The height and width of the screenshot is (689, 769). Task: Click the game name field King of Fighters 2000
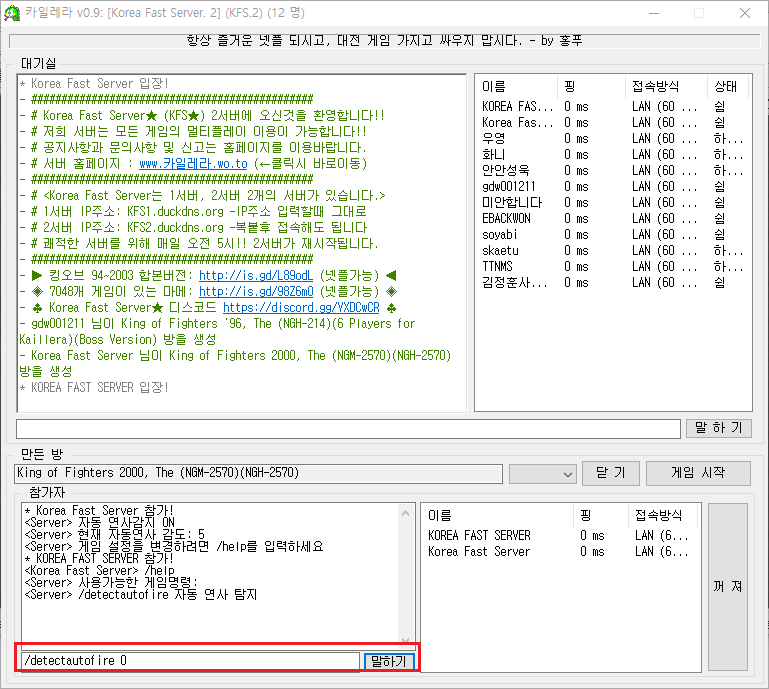pyautogui.click(x=258, y=473)
